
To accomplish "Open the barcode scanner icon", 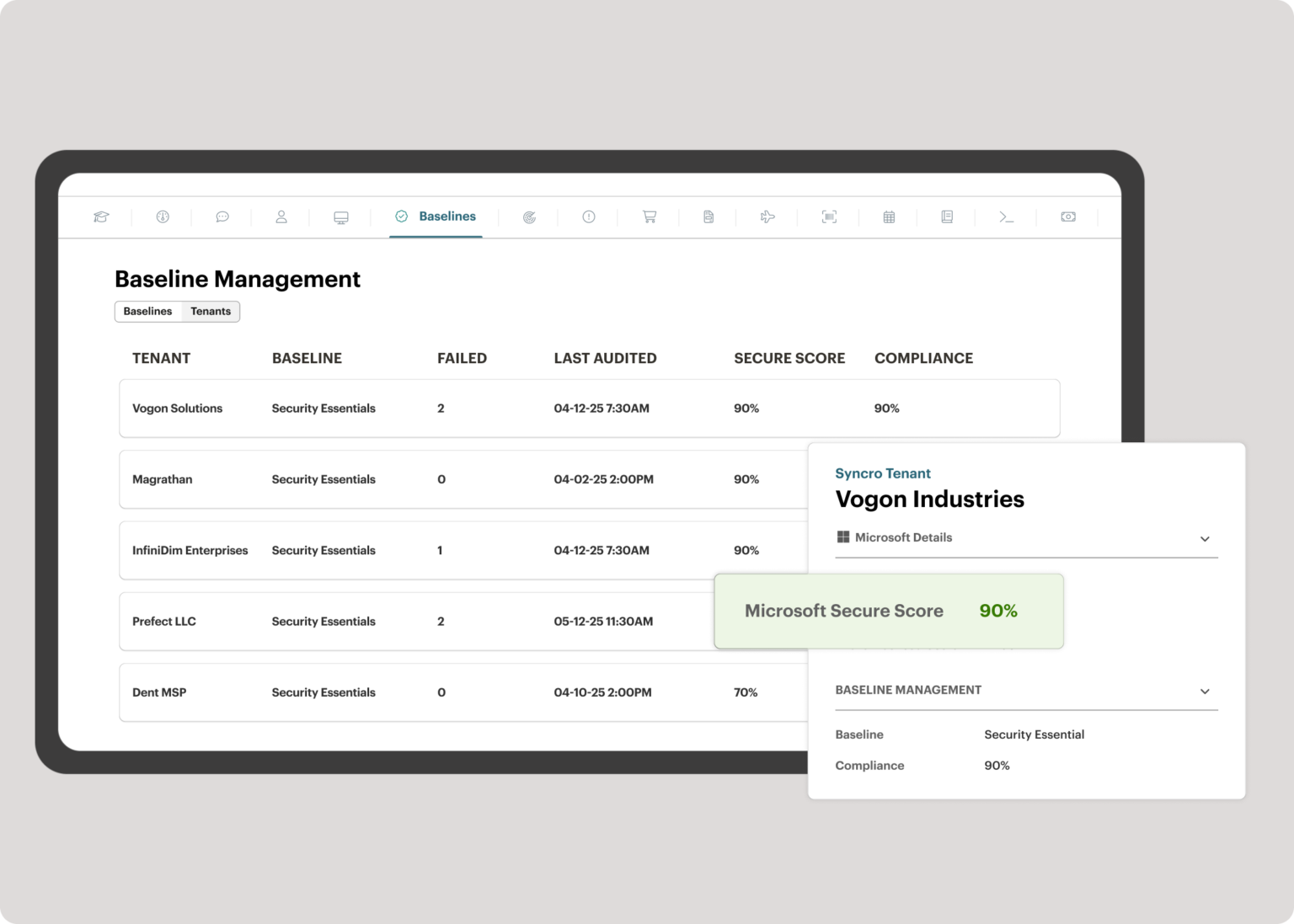I will (x=828, y=216).
